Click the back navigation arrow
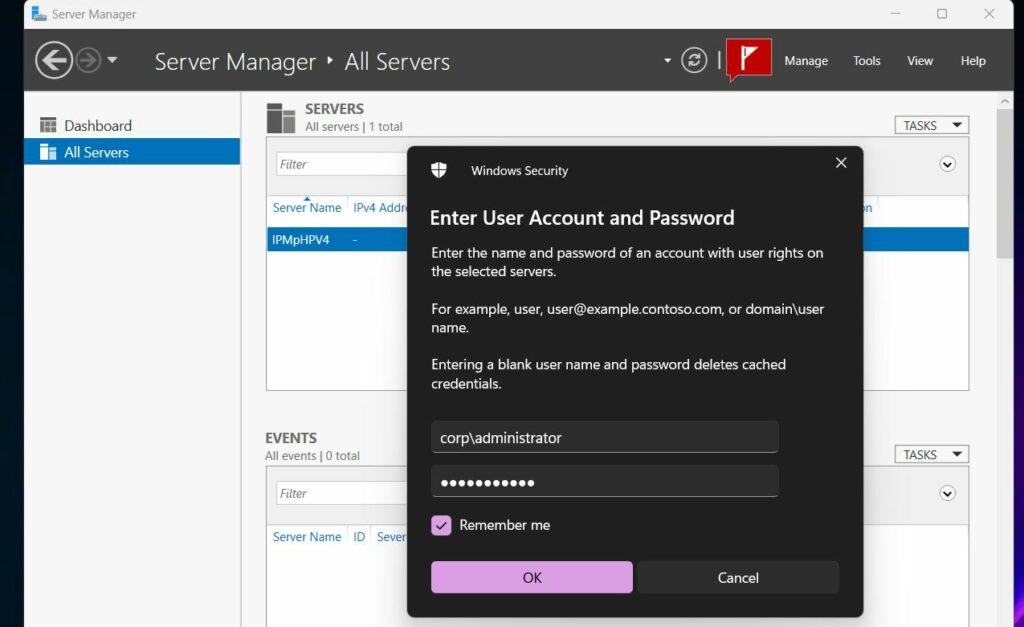This screenshot has width=1024, height=627. pos(54,61)
